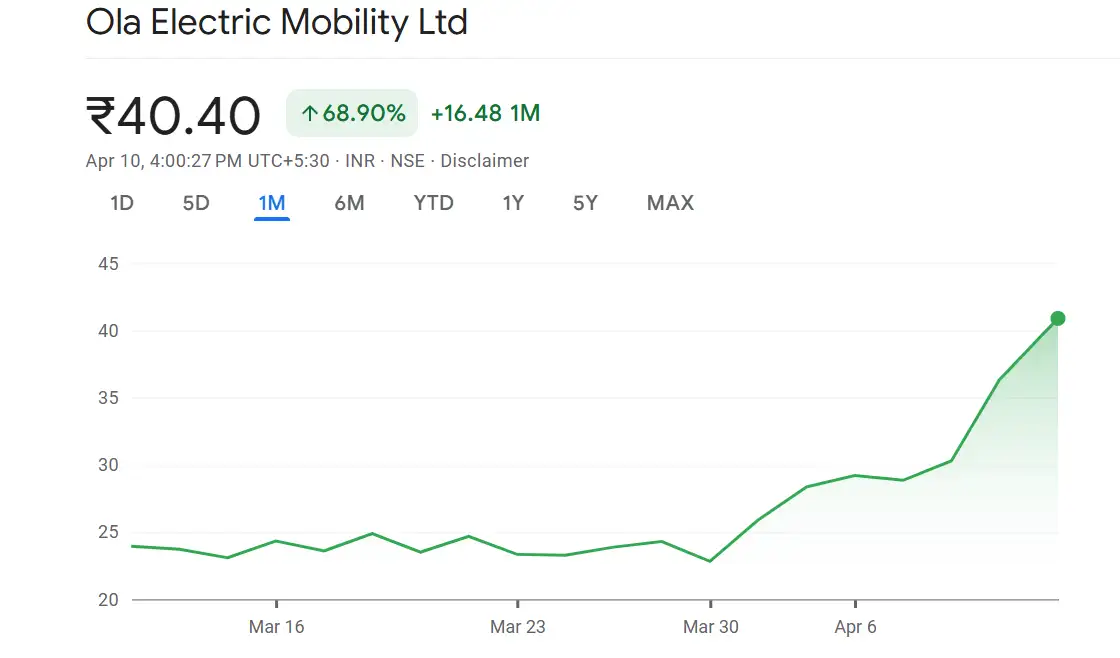Show the MAX history range
This screenshot has width=1120, height=658.
tap(670, 203)
